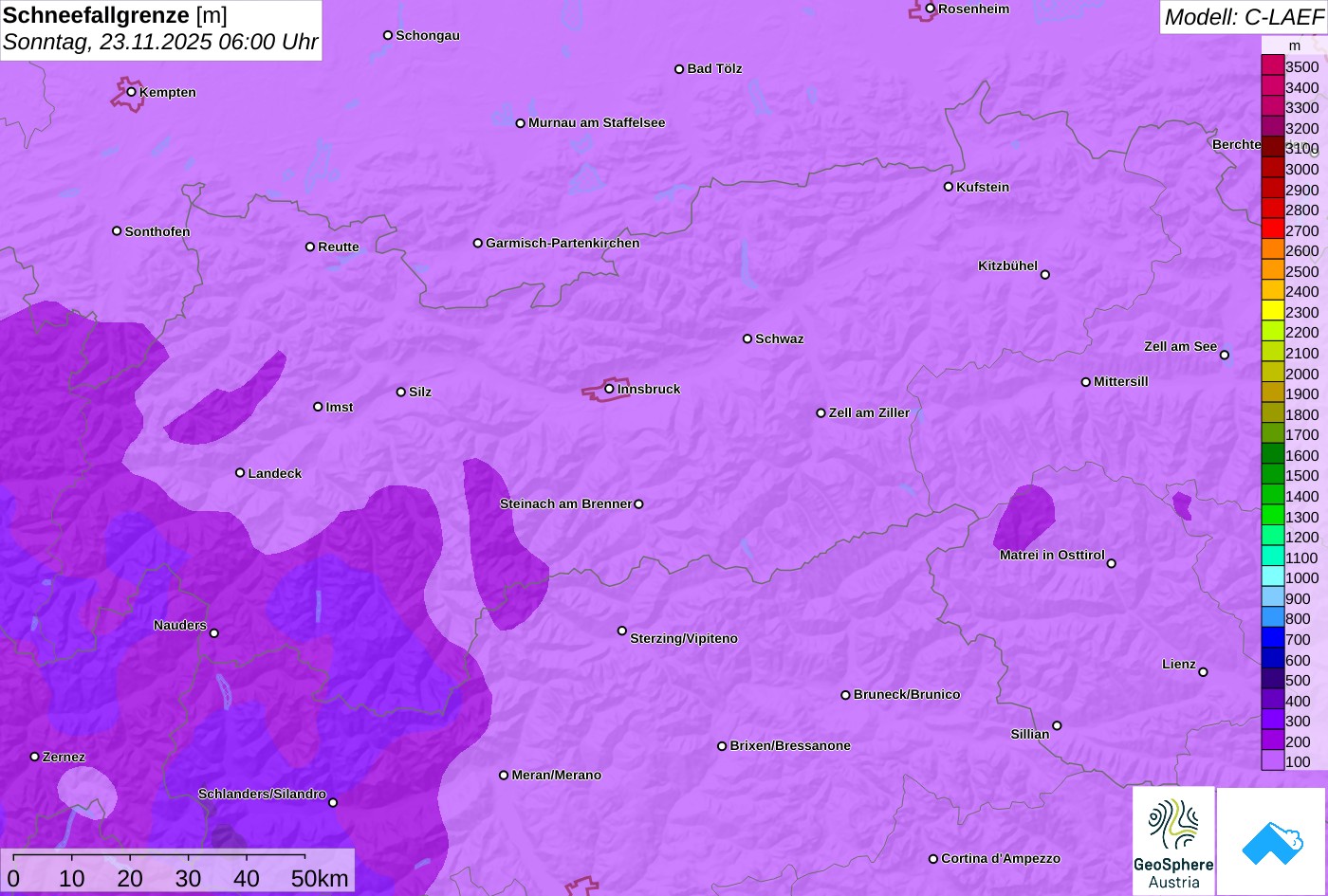This screenshot has width=1328, height=896.
Task: Select the "Schwaz" town label
Action: click(x=780, y=339)
